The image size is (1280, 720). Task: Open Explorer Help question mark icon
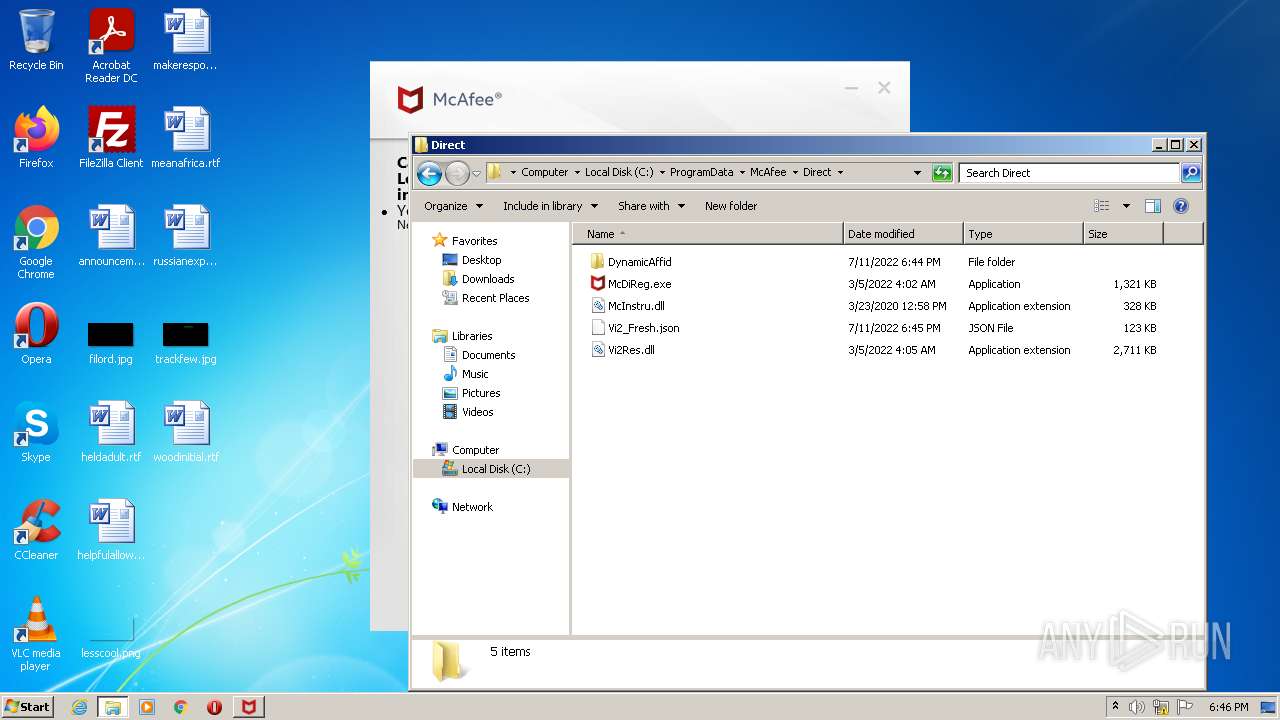[1180, 206]
